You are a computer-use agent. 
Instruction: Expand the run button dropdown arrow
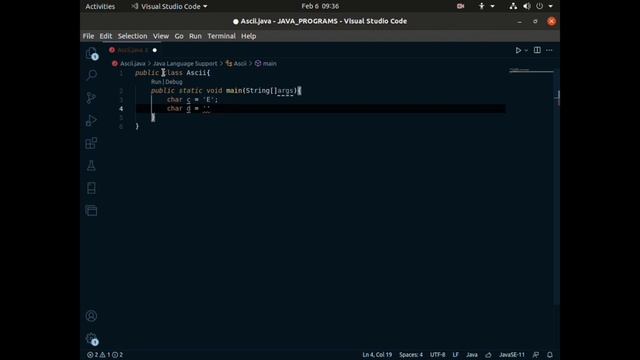526,51
